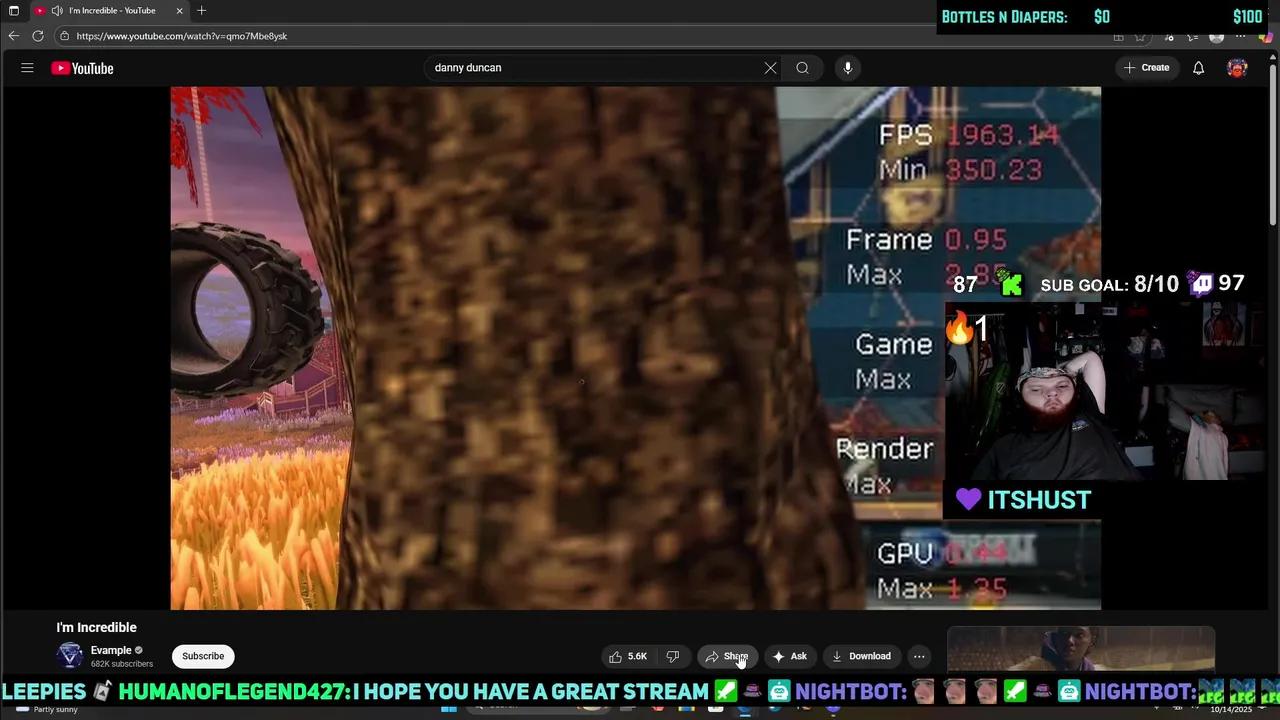Viewport: 1280px width, 720px height.
Task: Reload the current page
Action: 38,36
